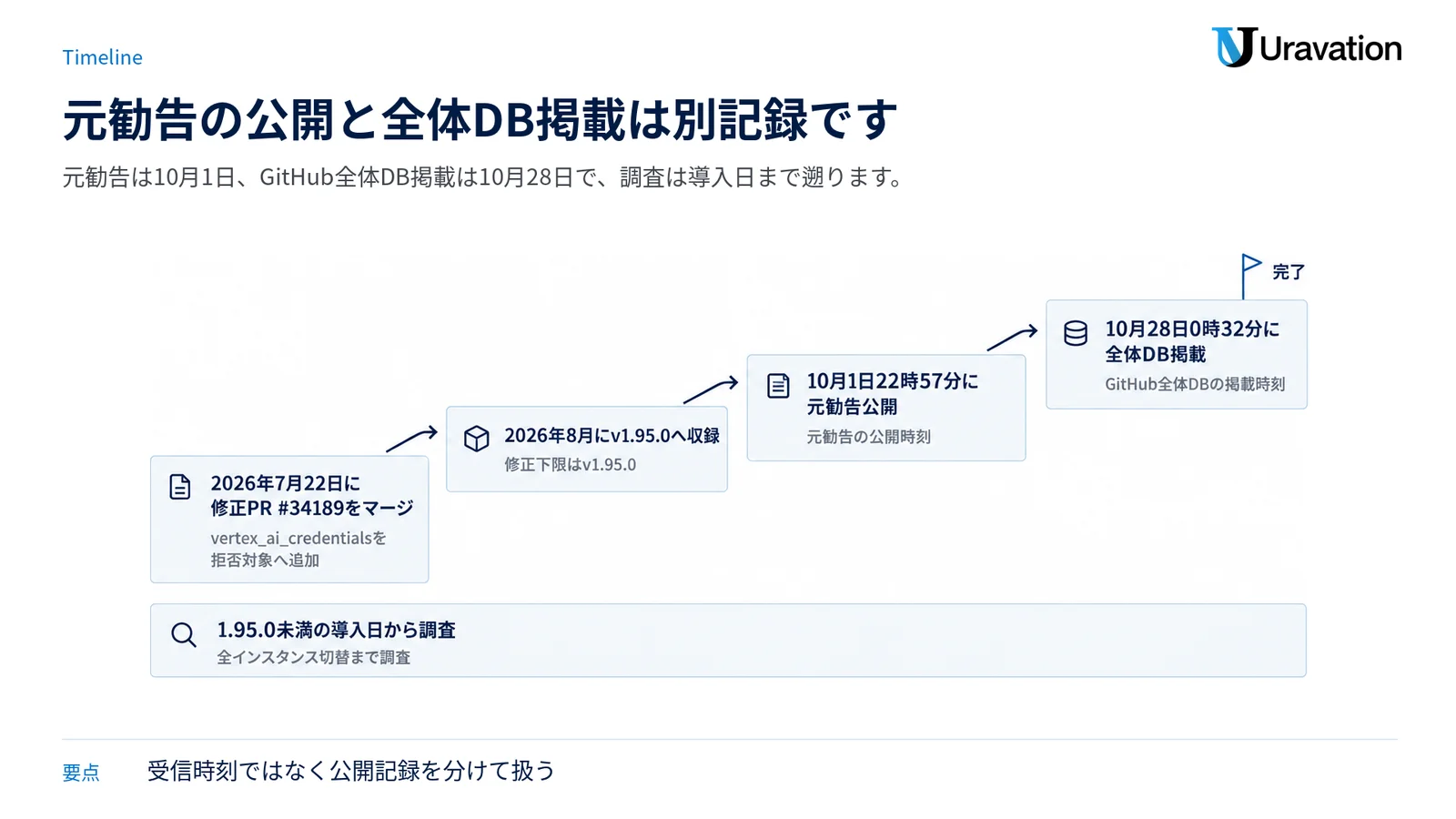Click the database icon beside 全体DB掲載
This screenshot has width=1456, height=819.
pos(1076,333)
